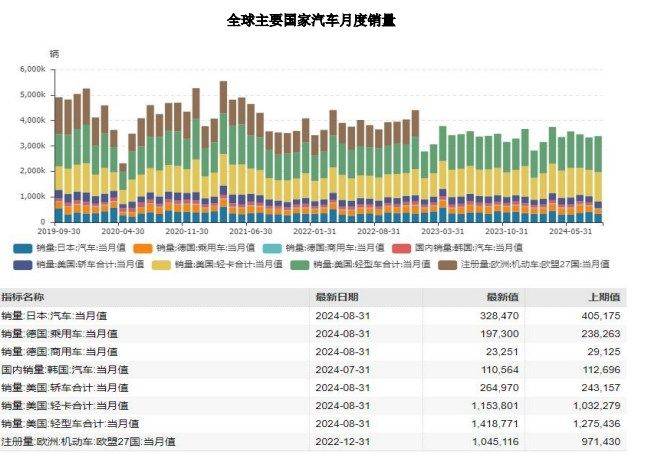The height and width of the screenshot is (457, 664).
Task: Click the orange Germany passenger car legend swatch
Action: (144, 247)
